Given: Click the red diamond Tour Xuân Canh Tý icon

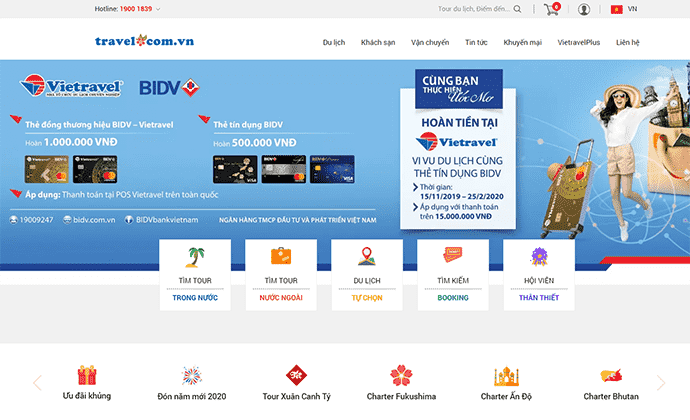Looking at the screenshot, I should pyautogui.click(x=296, y=375).
